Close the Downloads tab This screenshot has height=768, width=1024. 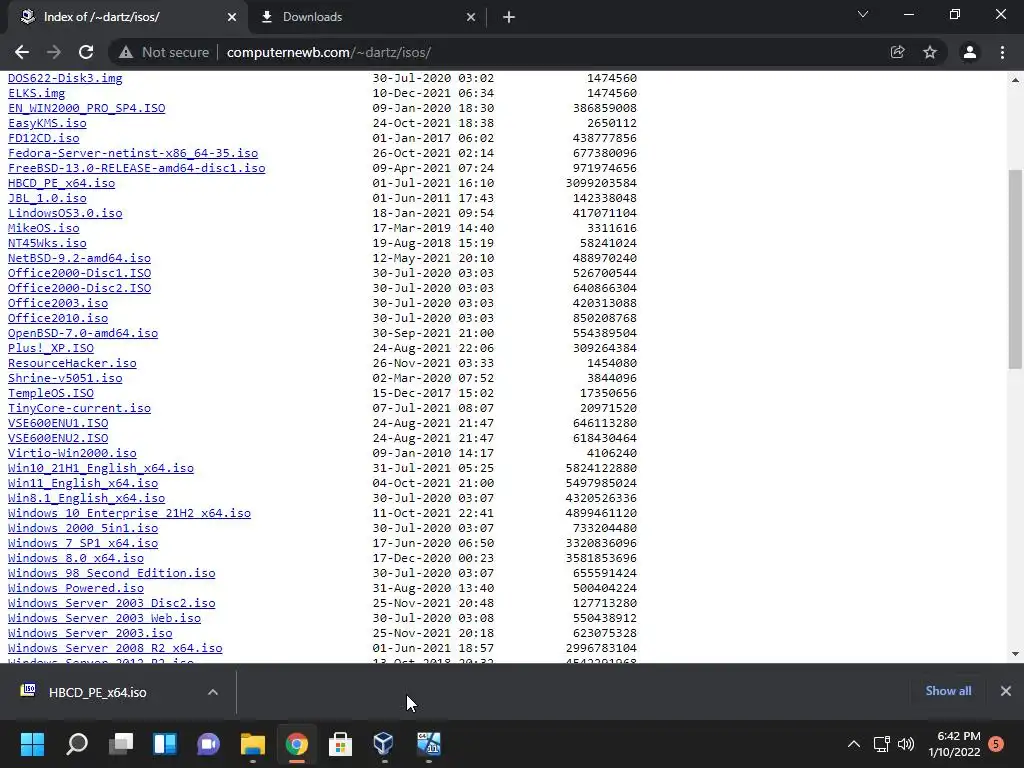[x=471, y=18]
